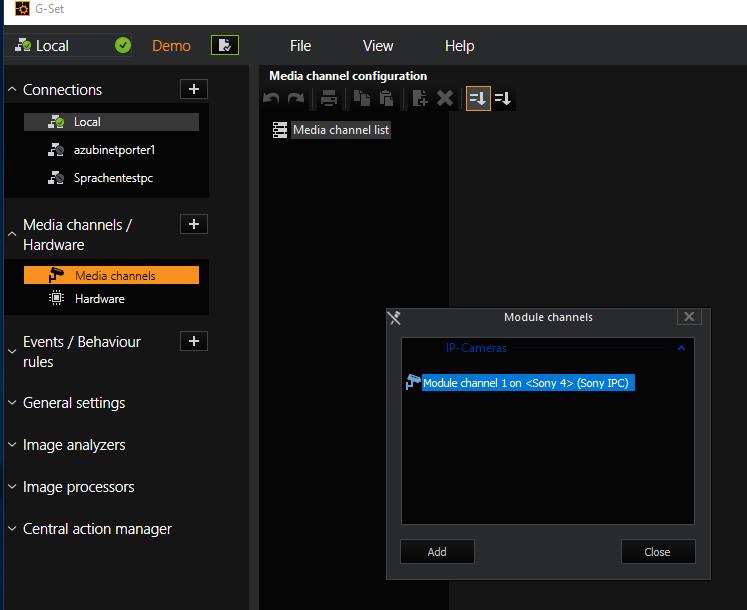The height and width of the screenshot is (610, 747).
Task: Click the undo arrow in the toolbar
Action: (271, 98)
